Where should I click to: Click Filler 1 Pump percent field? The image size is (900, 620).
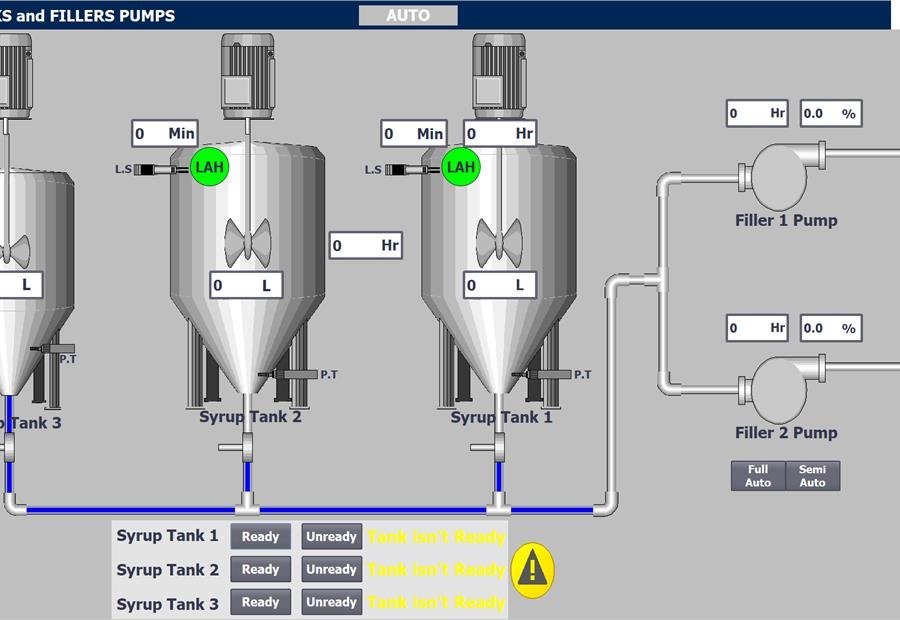point(831,113)
